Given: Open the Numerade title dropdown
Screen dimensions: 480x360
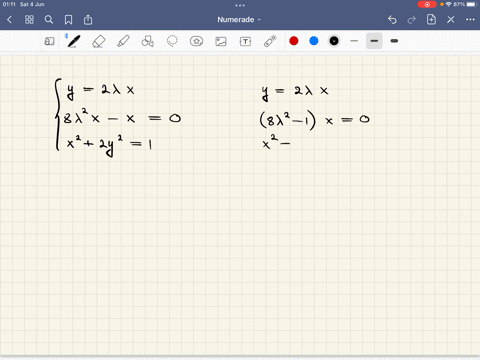Looking at the screenshot, I should pos(239,20).
